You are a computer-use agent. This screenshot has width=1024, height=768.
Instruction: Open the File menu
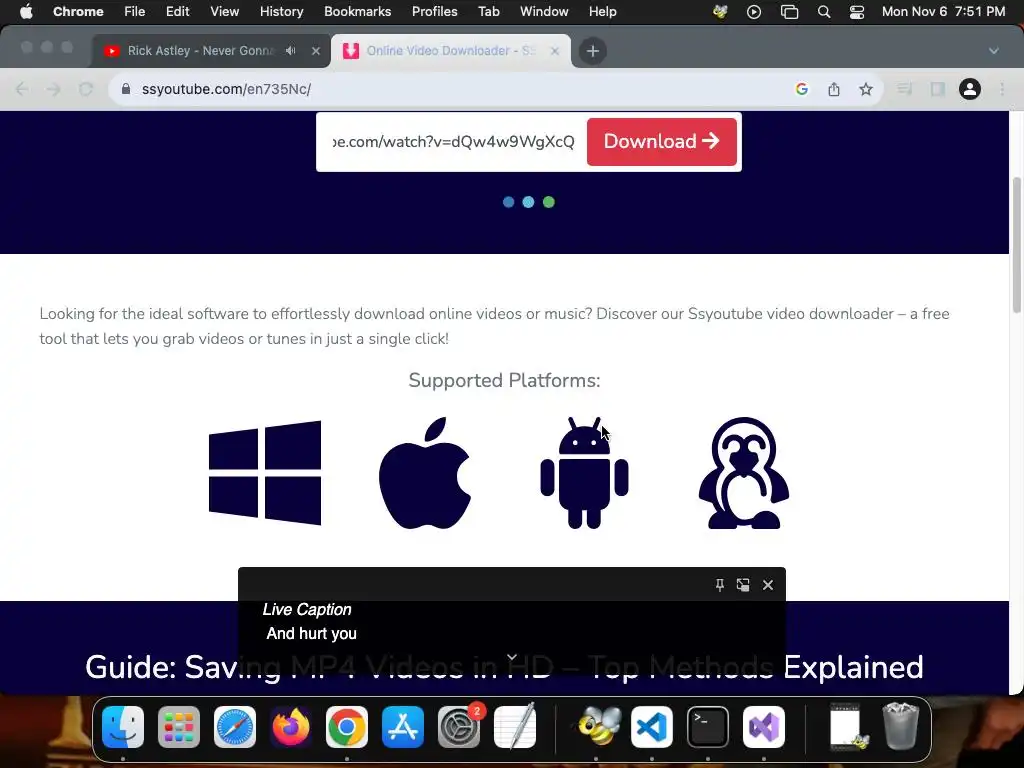pos(135,12)
